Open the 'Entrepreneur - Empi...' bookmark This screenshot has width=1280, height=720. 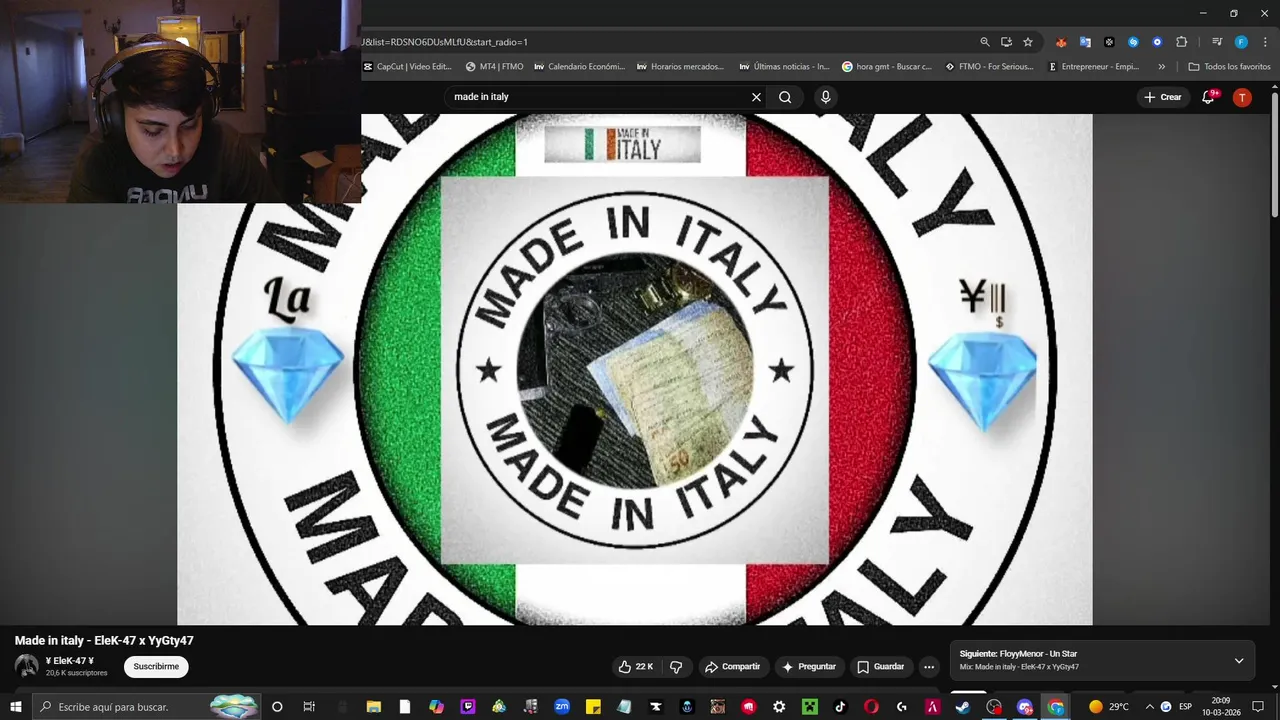tap(1094, 67)
